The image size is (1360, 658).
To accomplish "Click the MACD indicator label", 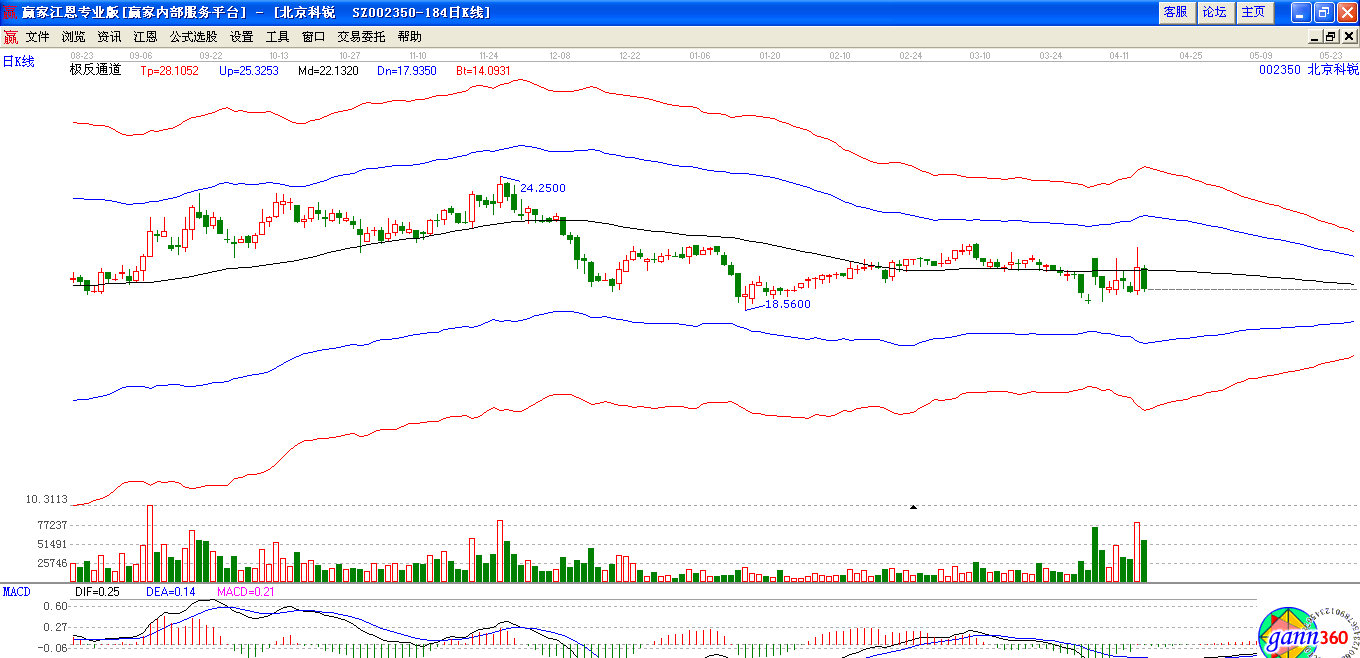I will [x=16, y=592].
